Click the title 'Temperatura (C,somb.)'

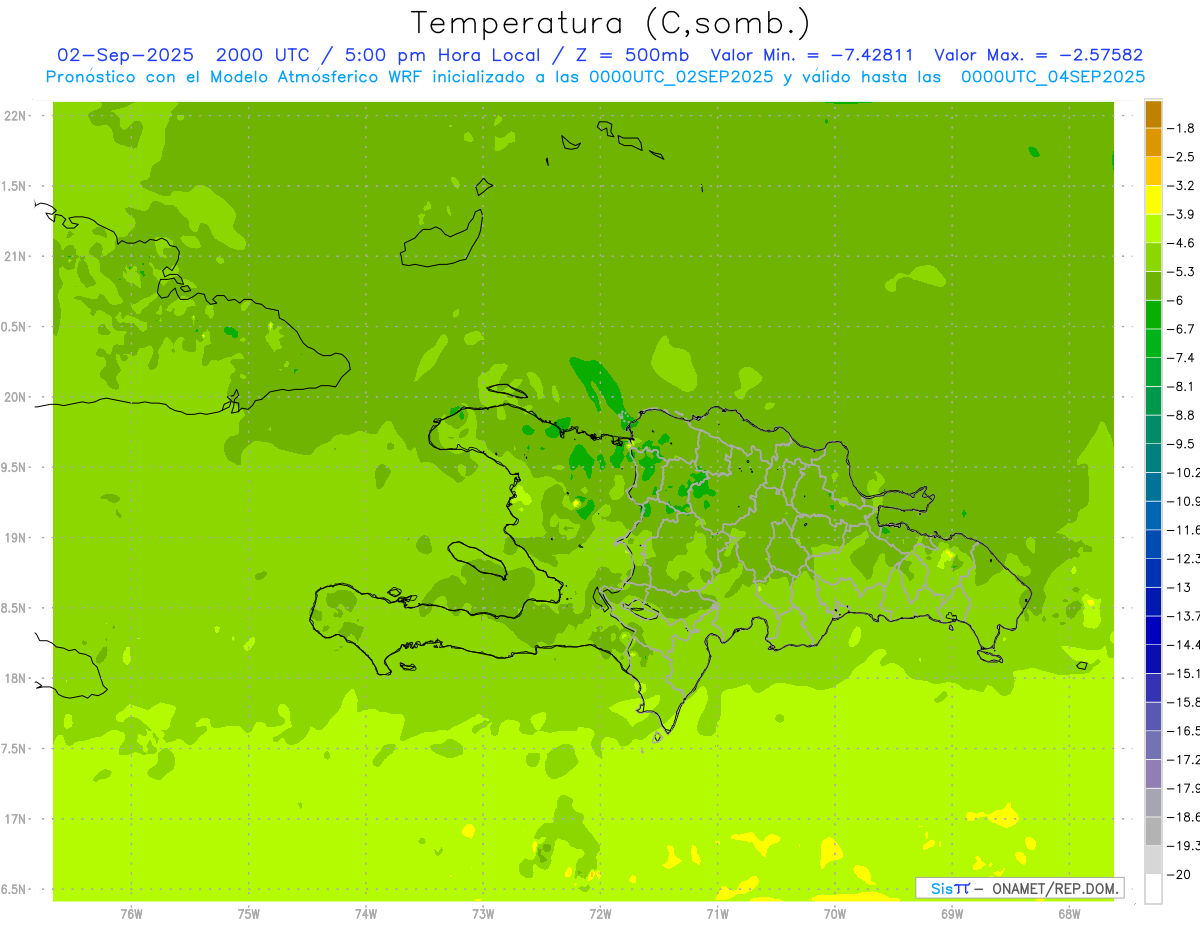(x=611, y=22)
